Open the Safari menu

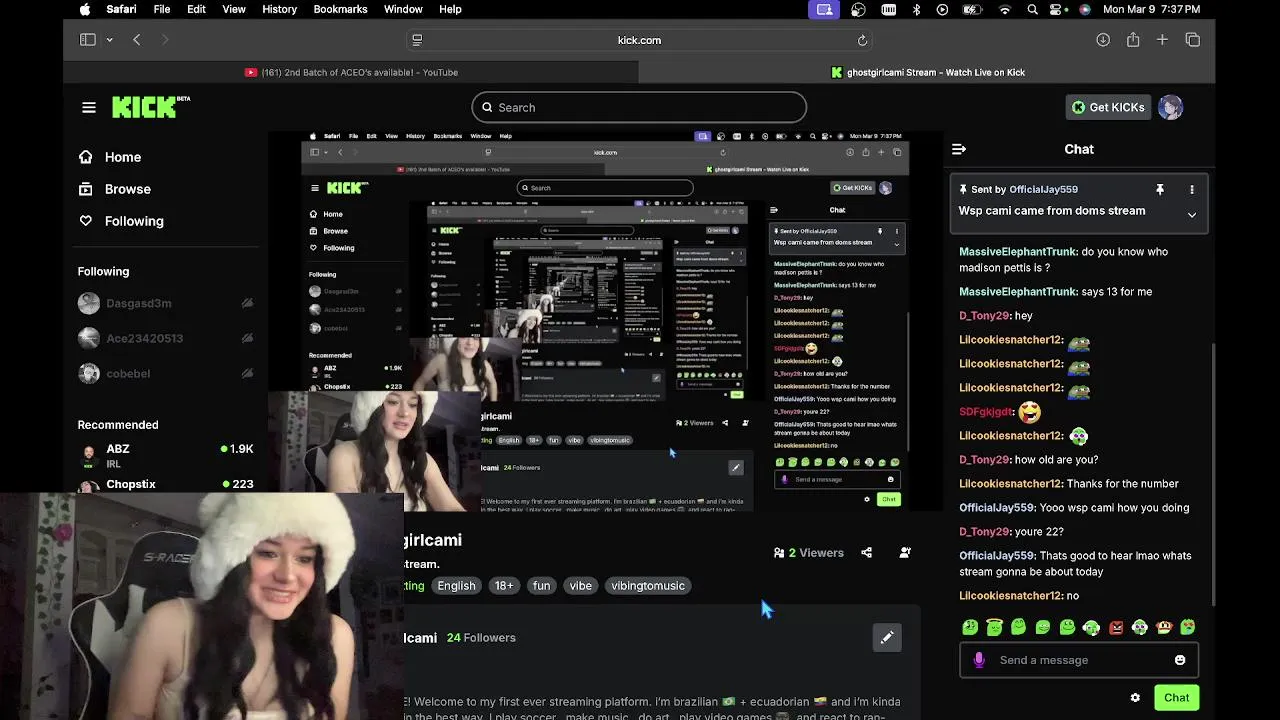[x=121, y=9]
